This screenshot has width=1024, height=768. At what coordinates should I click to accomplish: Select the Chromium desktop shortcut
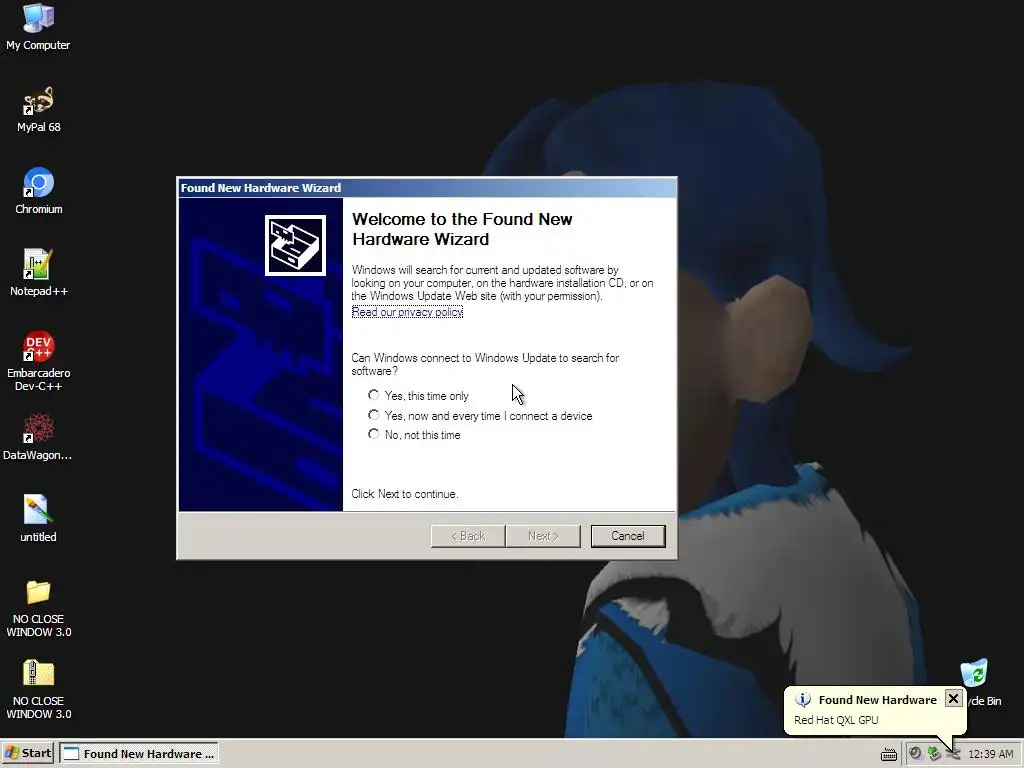(38, 191)
